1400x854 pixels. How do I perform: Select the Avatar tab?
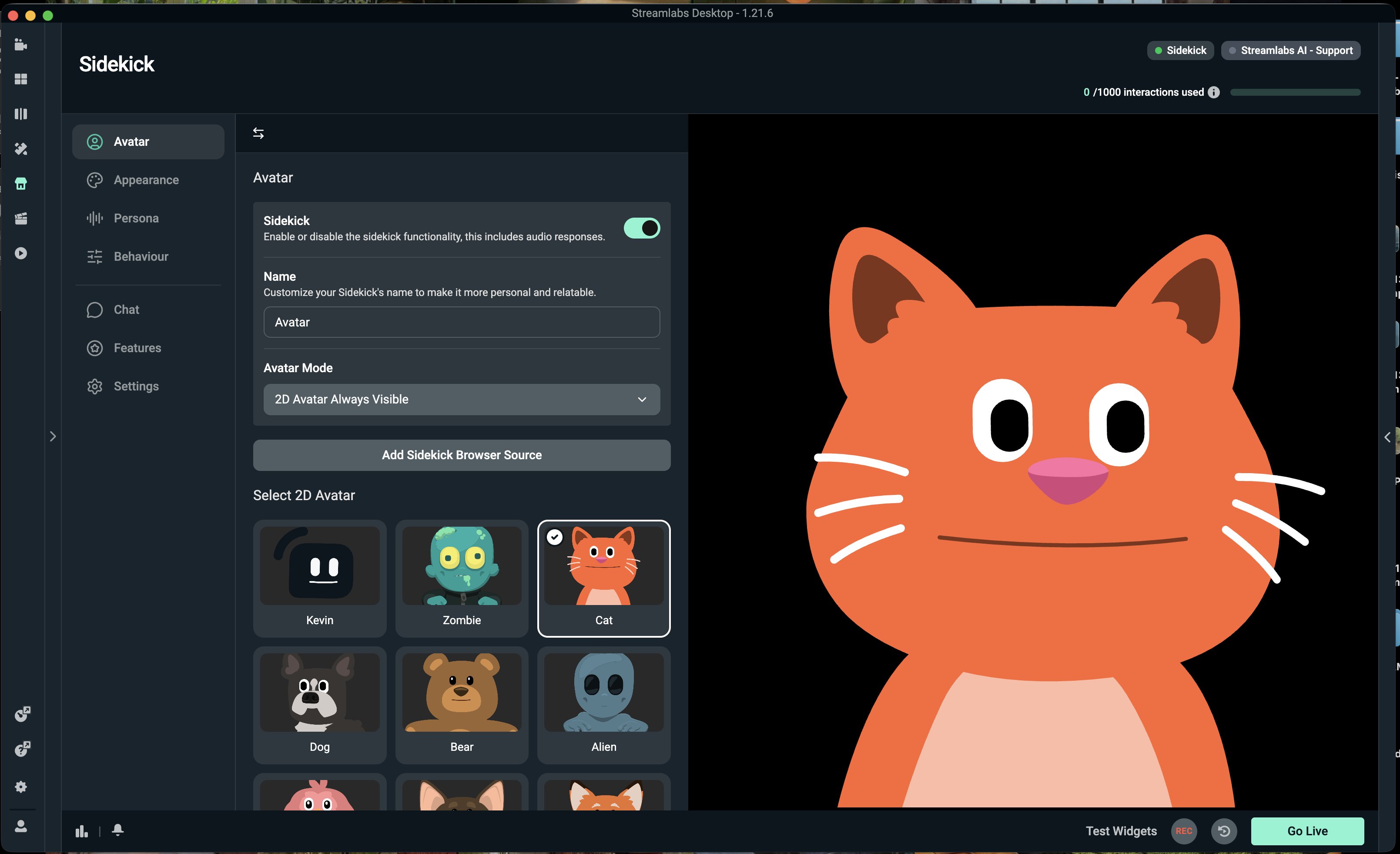148,141
